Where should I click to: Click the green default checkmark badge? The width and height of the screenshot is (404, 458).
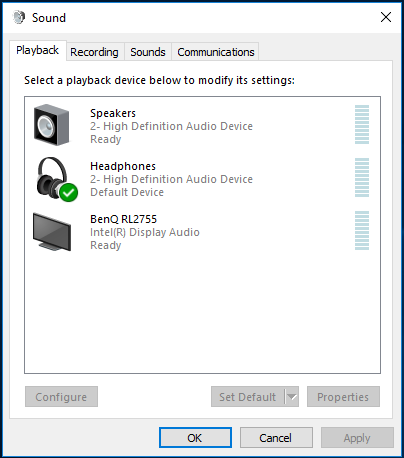(x=69, y=192)
